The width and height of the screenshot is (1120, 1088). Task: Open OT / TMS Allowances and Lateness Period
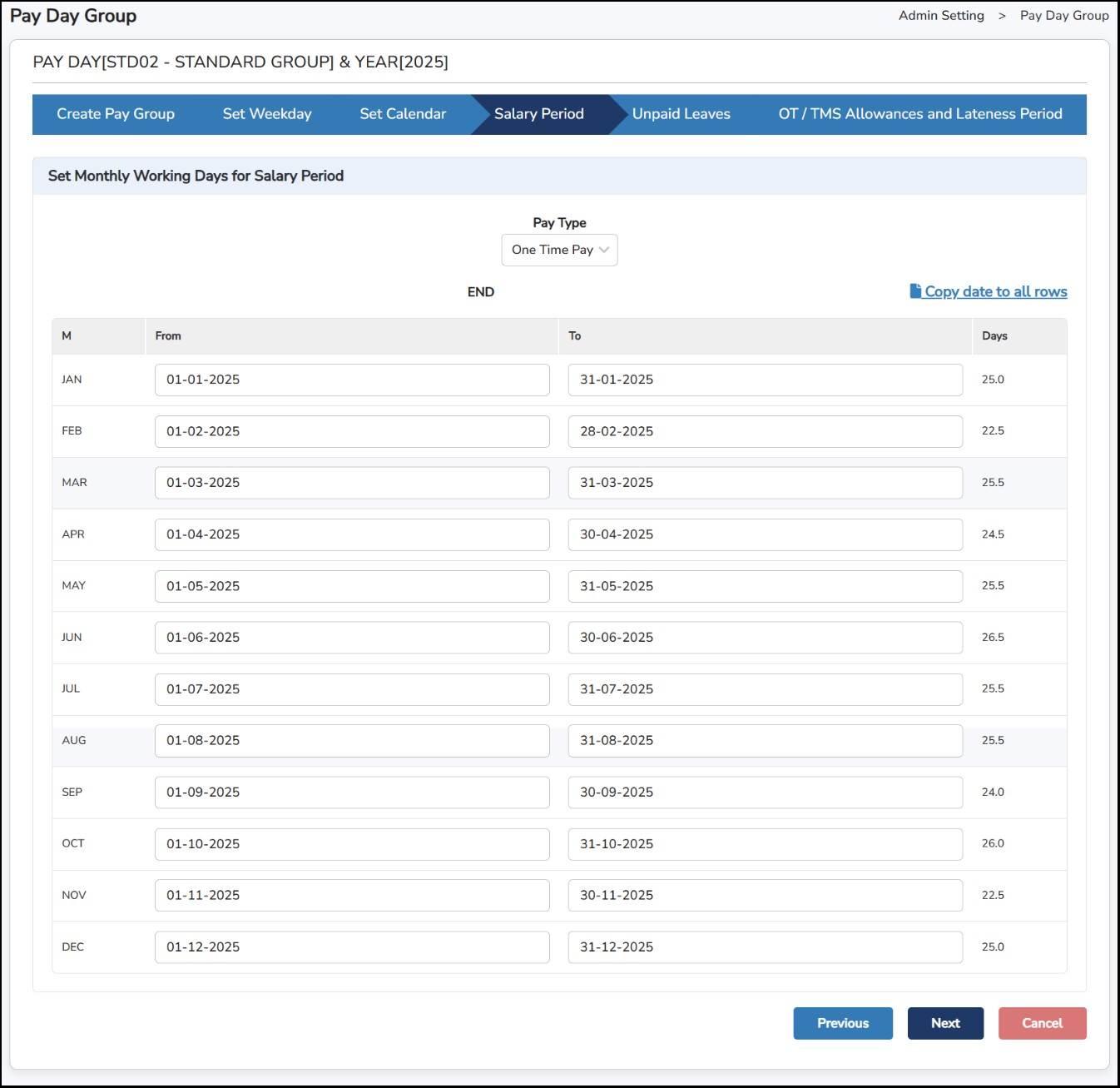919,114
